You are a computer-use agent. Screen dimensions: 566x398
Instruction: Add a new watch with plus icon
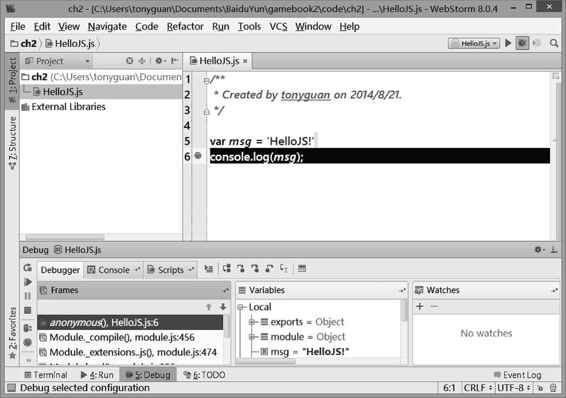[x=419, y=307]
